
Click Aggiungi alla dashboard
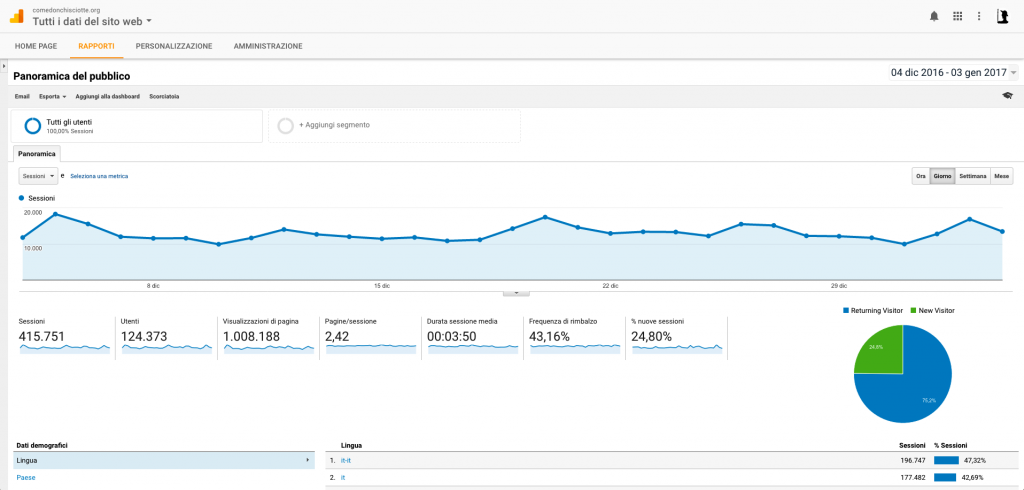pos(108,96)
